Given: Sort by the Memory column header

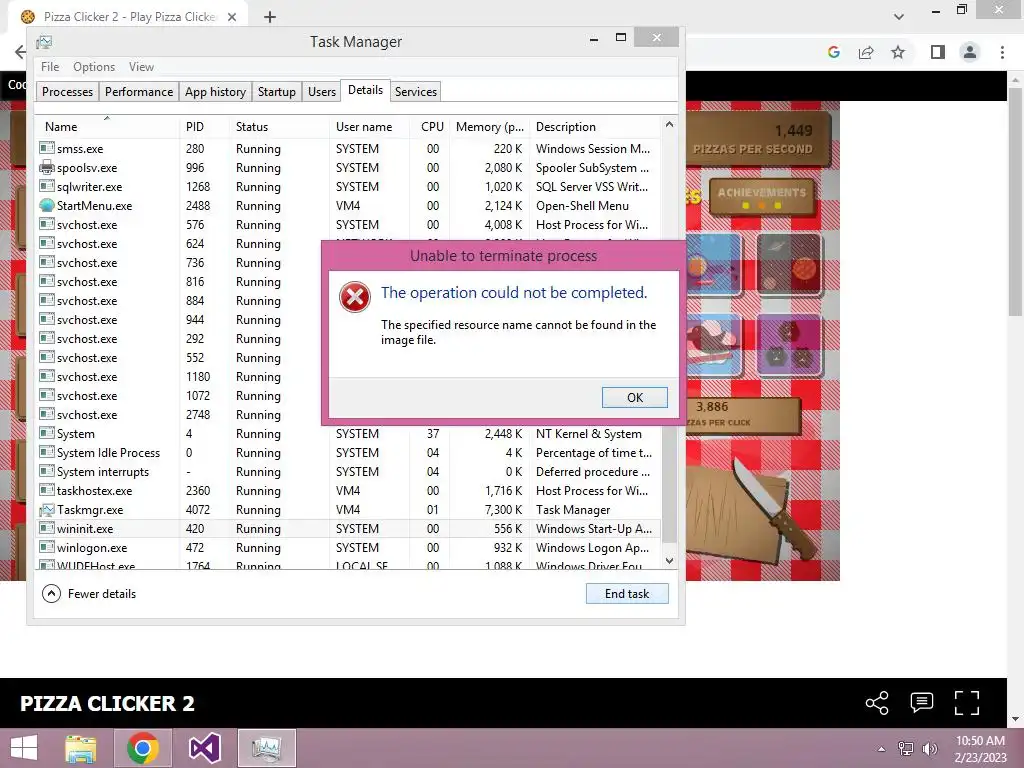Looking at the screenshot, I should coord(490,127).
